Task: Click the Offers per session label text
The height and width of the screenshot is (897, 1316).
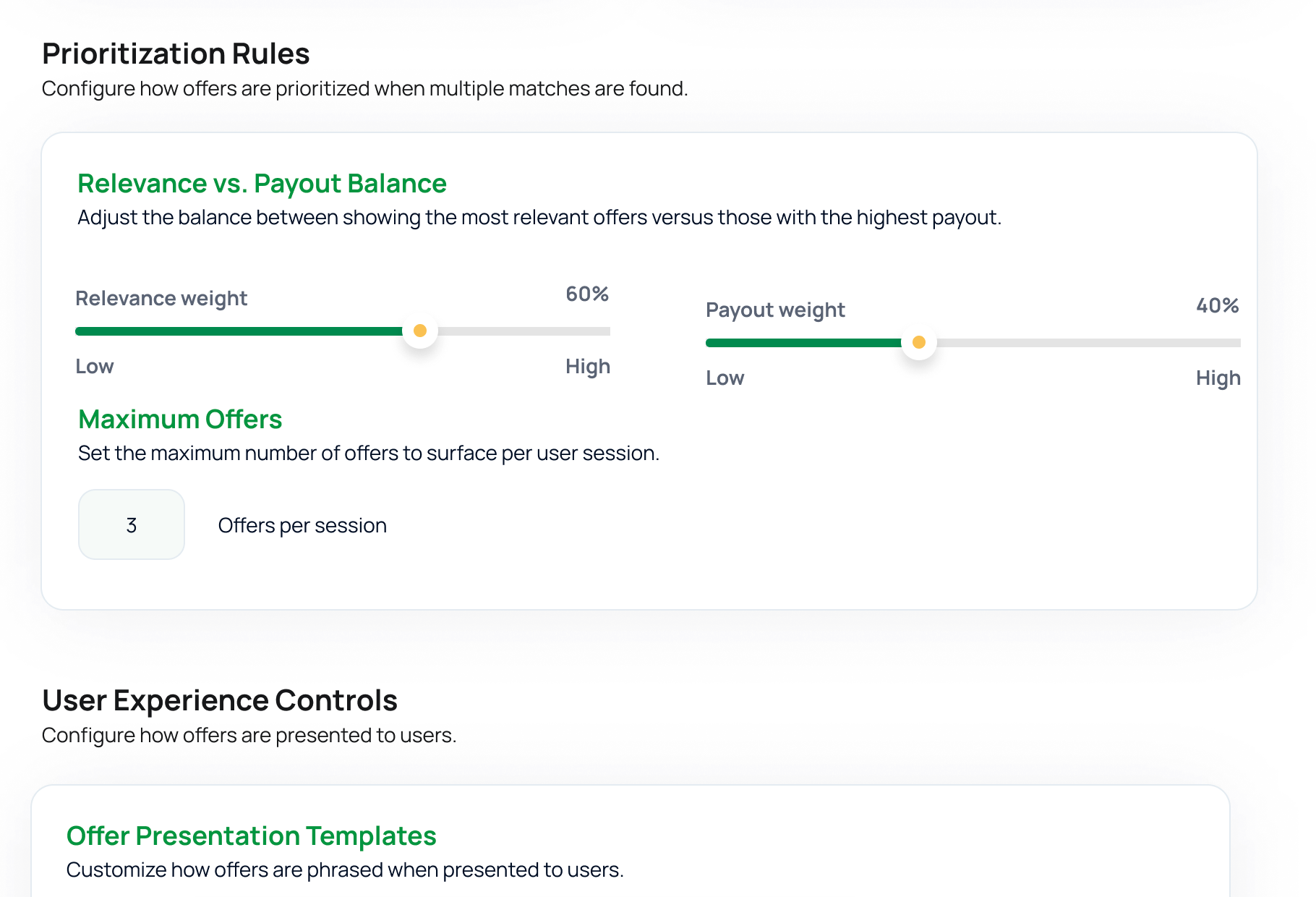Action: (302, 525)
